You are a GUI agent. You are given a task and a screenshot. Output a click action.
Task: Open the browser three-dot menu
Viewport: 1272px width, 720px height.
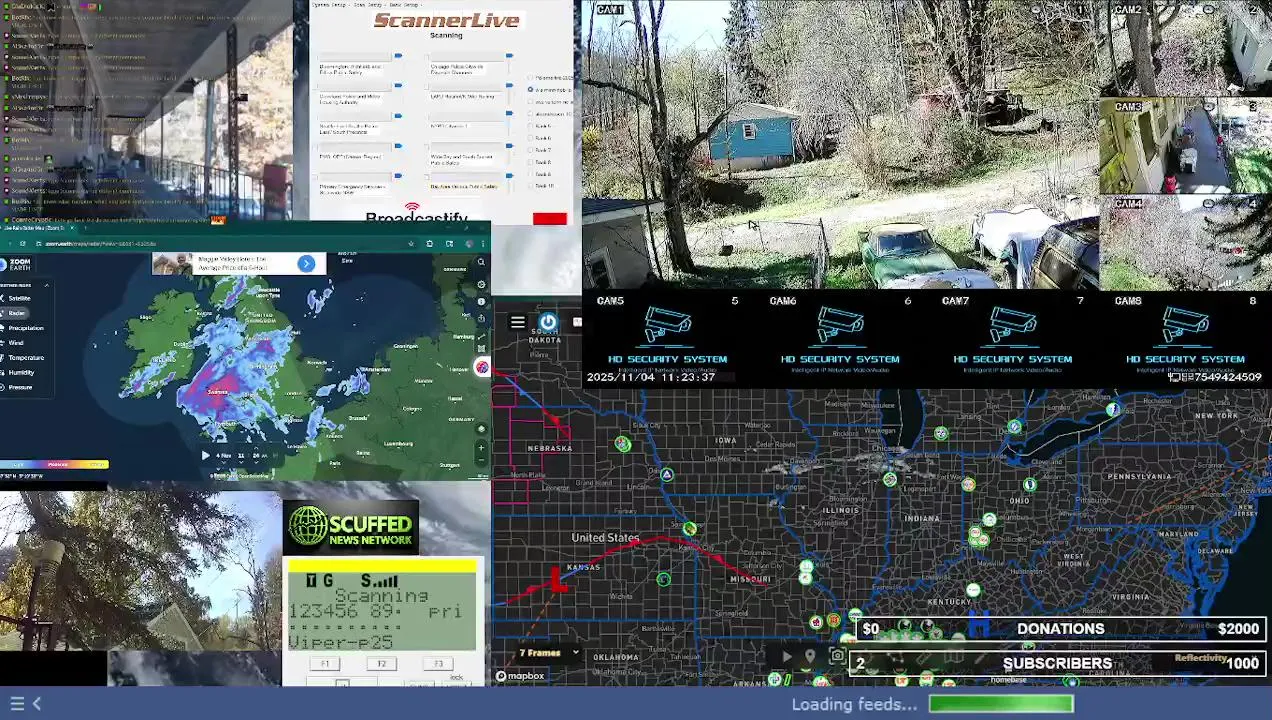(x=483, y=243)
